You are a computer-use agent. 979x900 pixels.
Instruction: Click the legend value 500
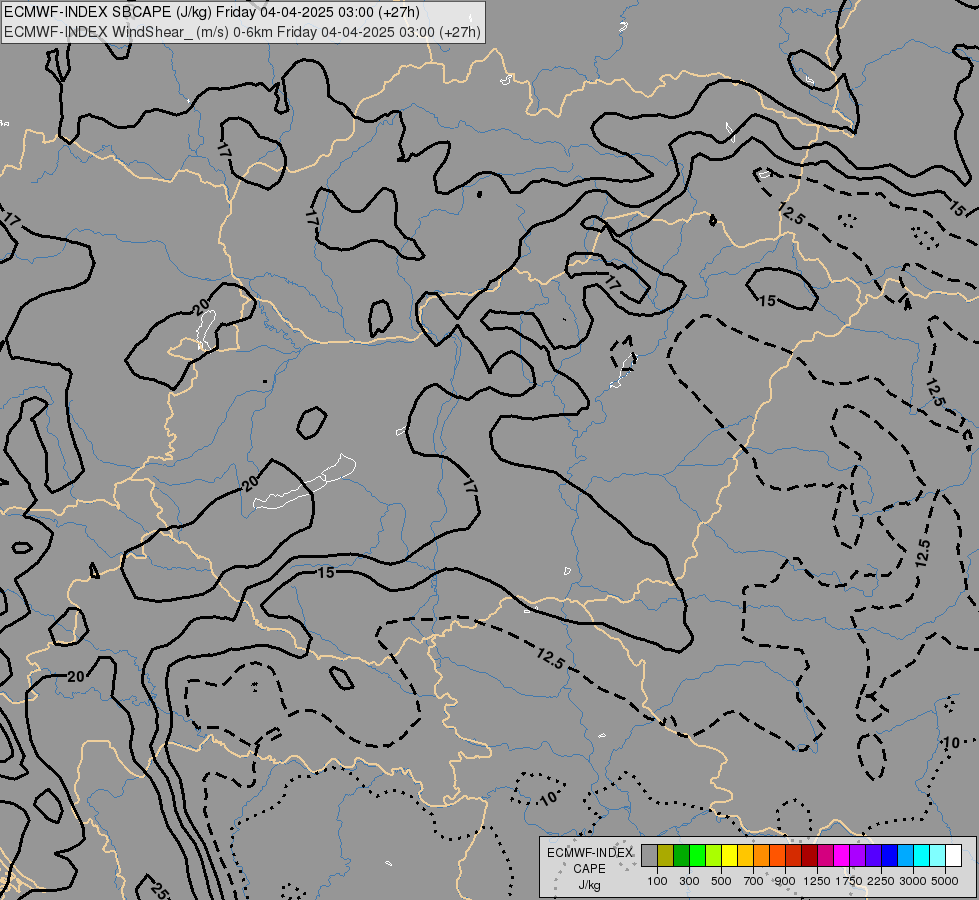721,881
